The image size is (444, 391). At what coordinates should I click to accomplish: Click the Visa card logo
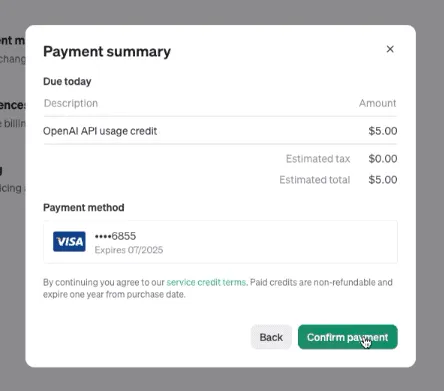tap(69, 241)
